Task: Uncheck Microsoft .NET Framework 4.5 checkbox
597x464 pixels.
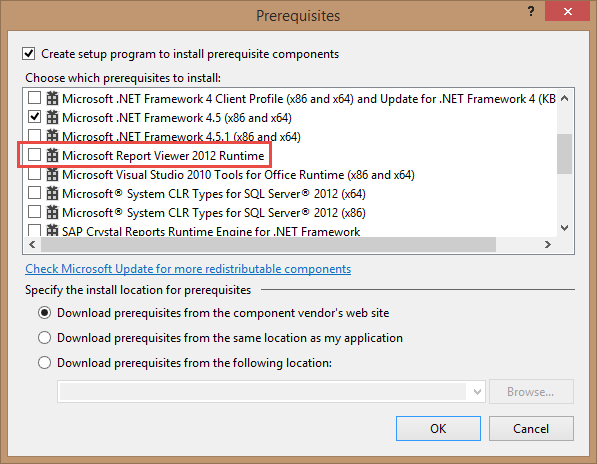Action: tap(35, 117)
